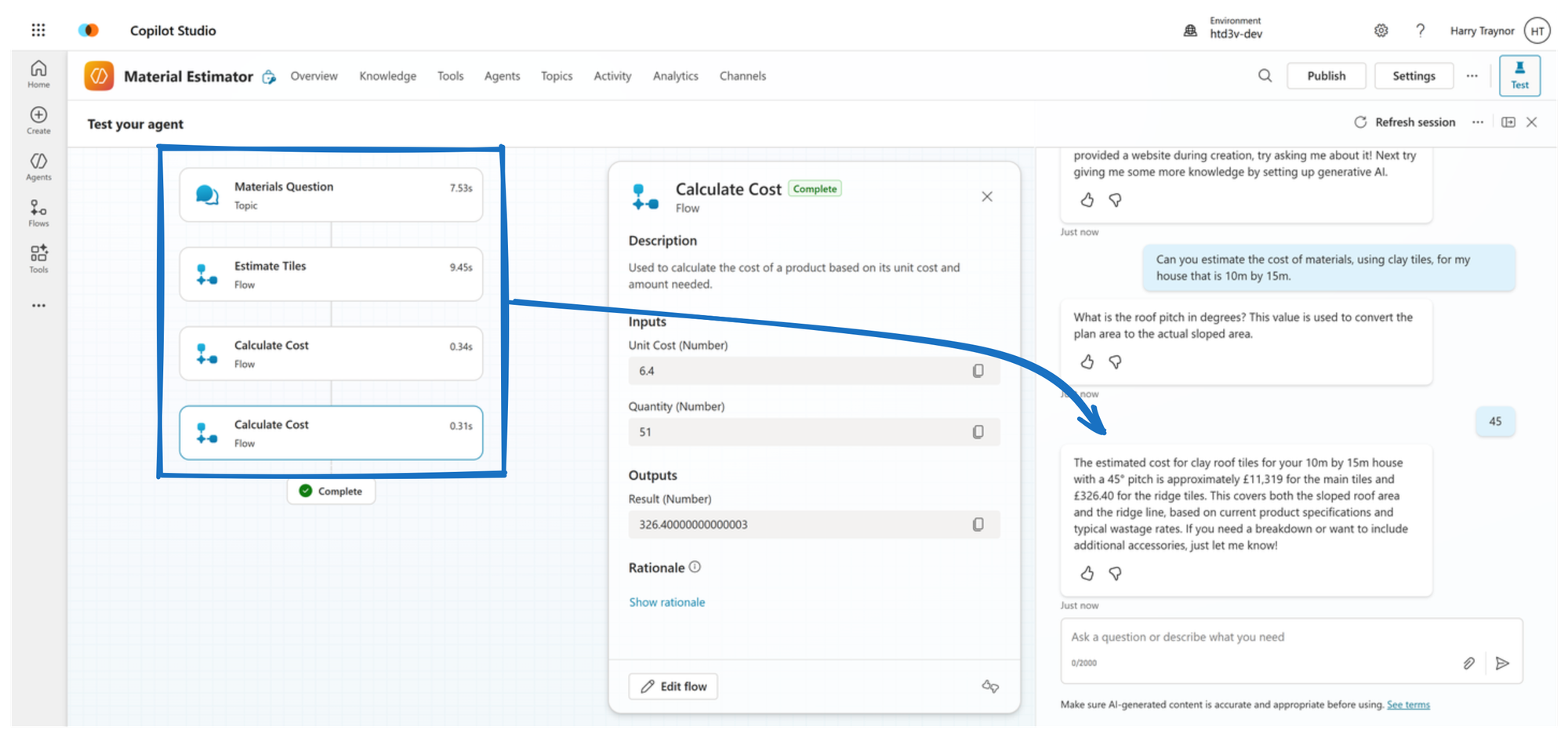The height and width of the screenshot is (737, 1568).
Task: Open the settings gear in header
Action: point(1381,31)
